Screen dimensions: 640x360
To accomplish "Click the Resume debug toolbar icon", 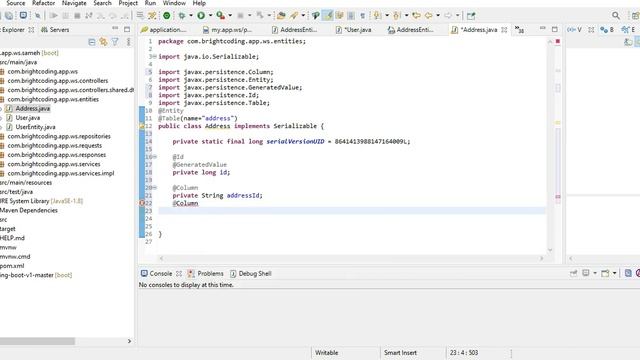I will 53,16.
